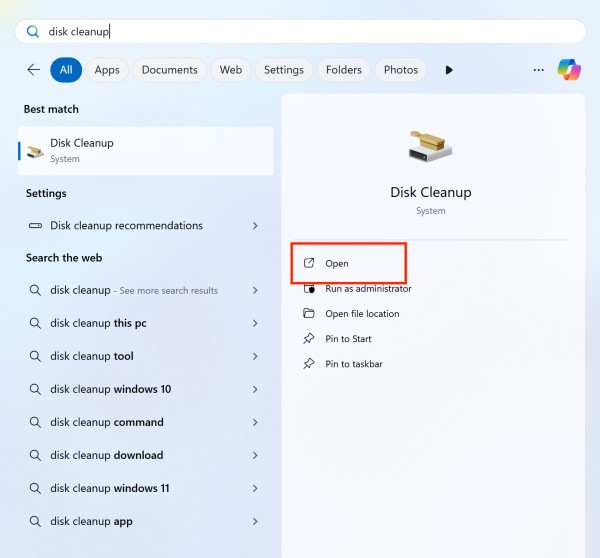
Task: Select the All filter tab
Action: point(66,70)
